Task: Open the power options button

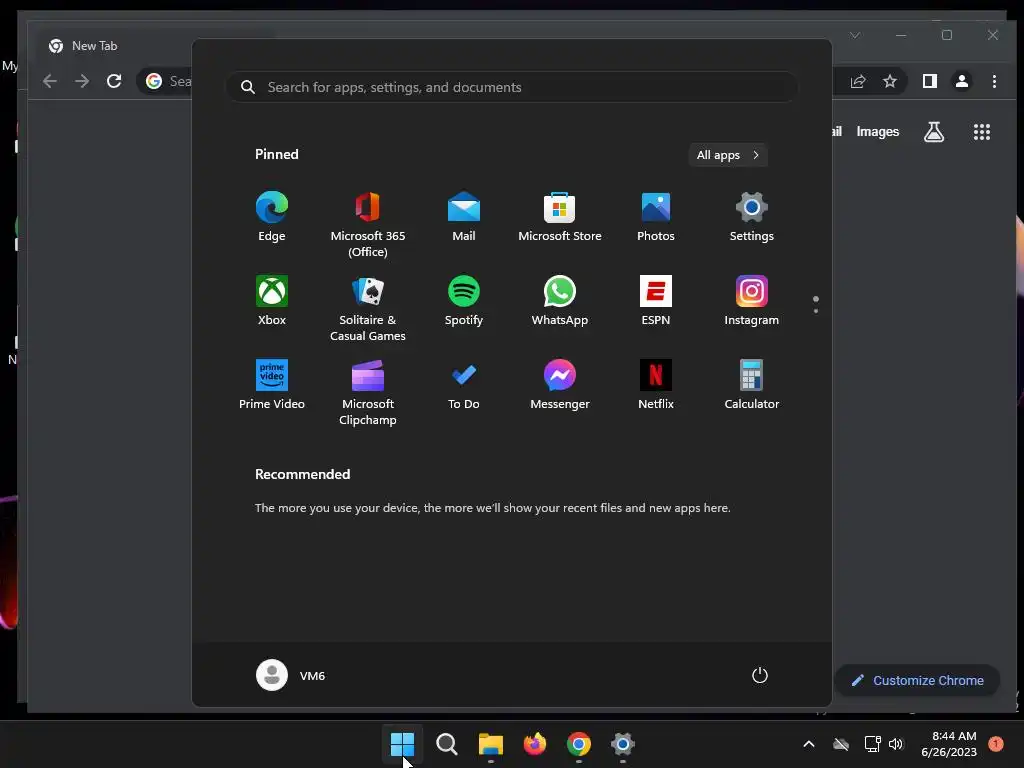Action: [x=760, y=675]
